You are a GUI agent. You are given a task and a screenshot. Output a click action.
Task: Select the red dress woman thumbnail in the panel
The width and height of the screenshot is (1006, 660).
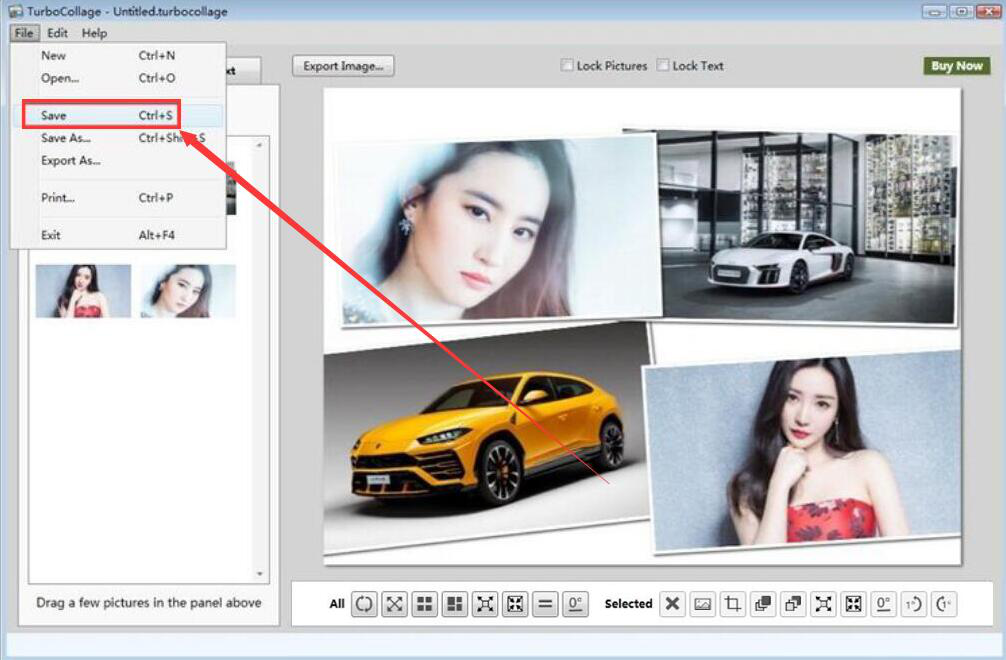(x=83, y=291)
